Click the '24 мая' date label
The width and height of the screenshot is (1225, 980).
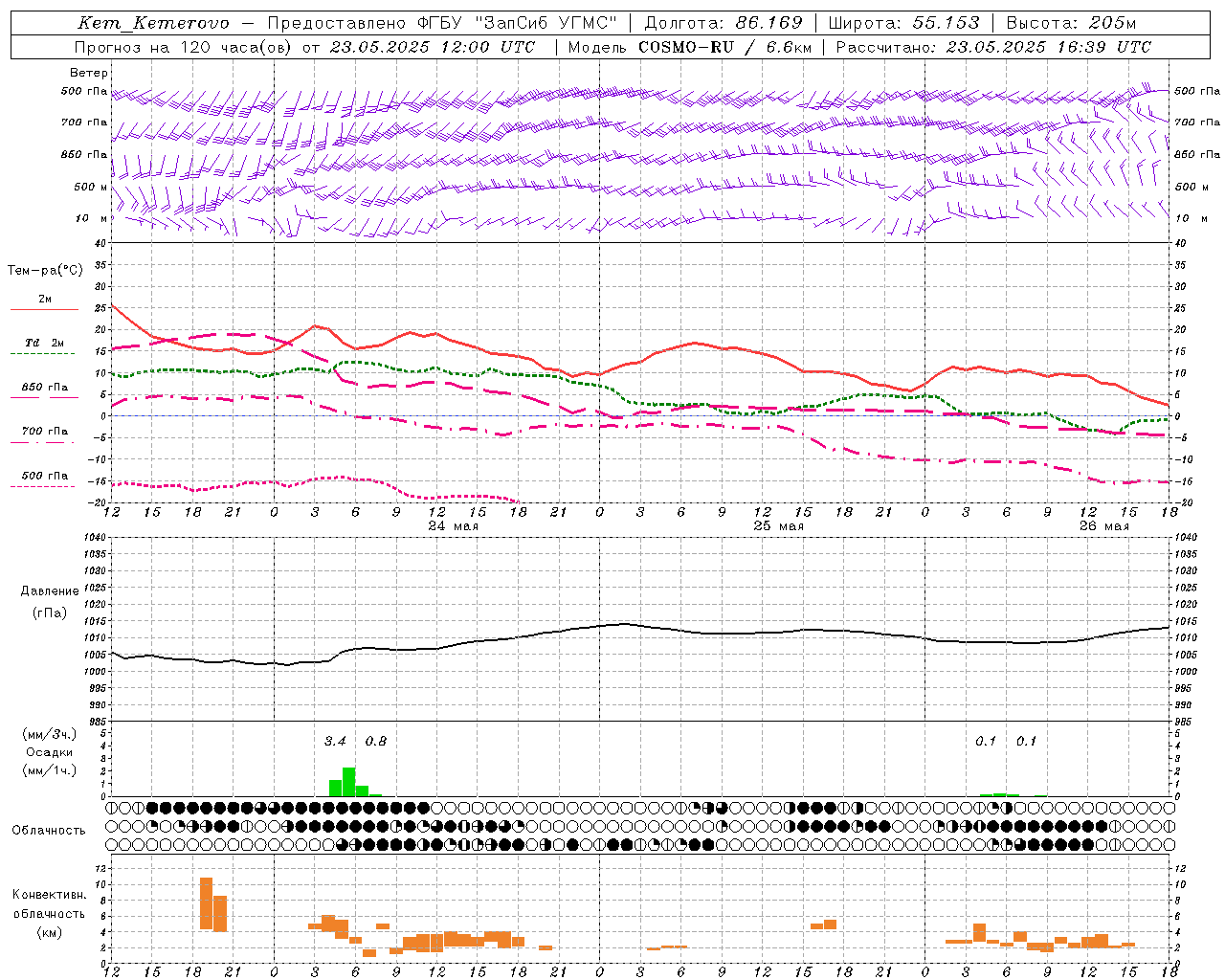click(x=453, y=526)
